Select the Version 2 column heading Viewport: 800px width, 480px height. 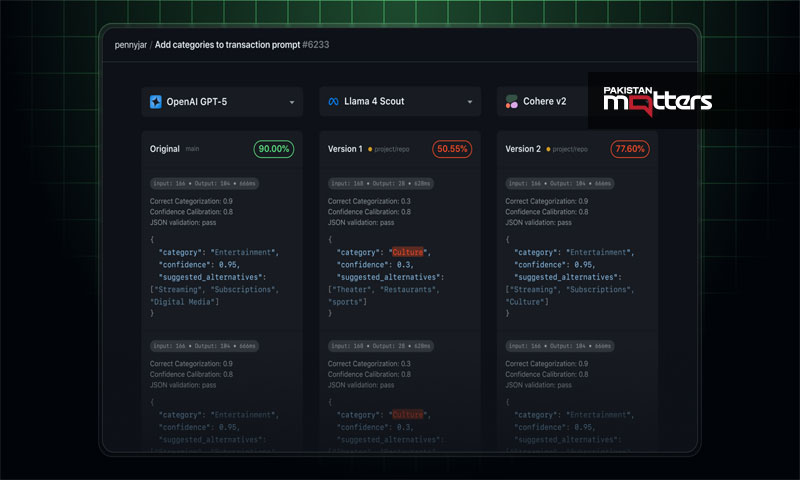(523, 149)
